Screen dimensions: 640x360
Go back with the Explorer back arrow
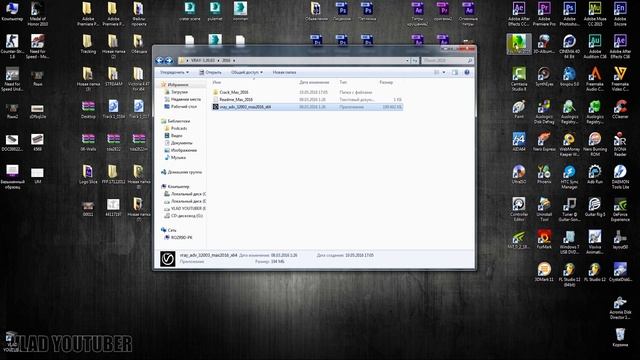pyautogui.click(x=160, y=60)
